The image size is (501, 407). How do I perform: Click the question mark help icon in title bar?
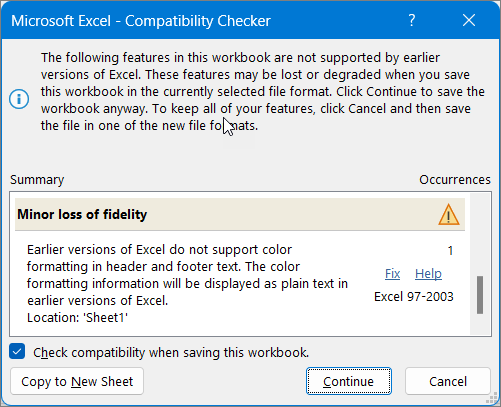[412, 21]
